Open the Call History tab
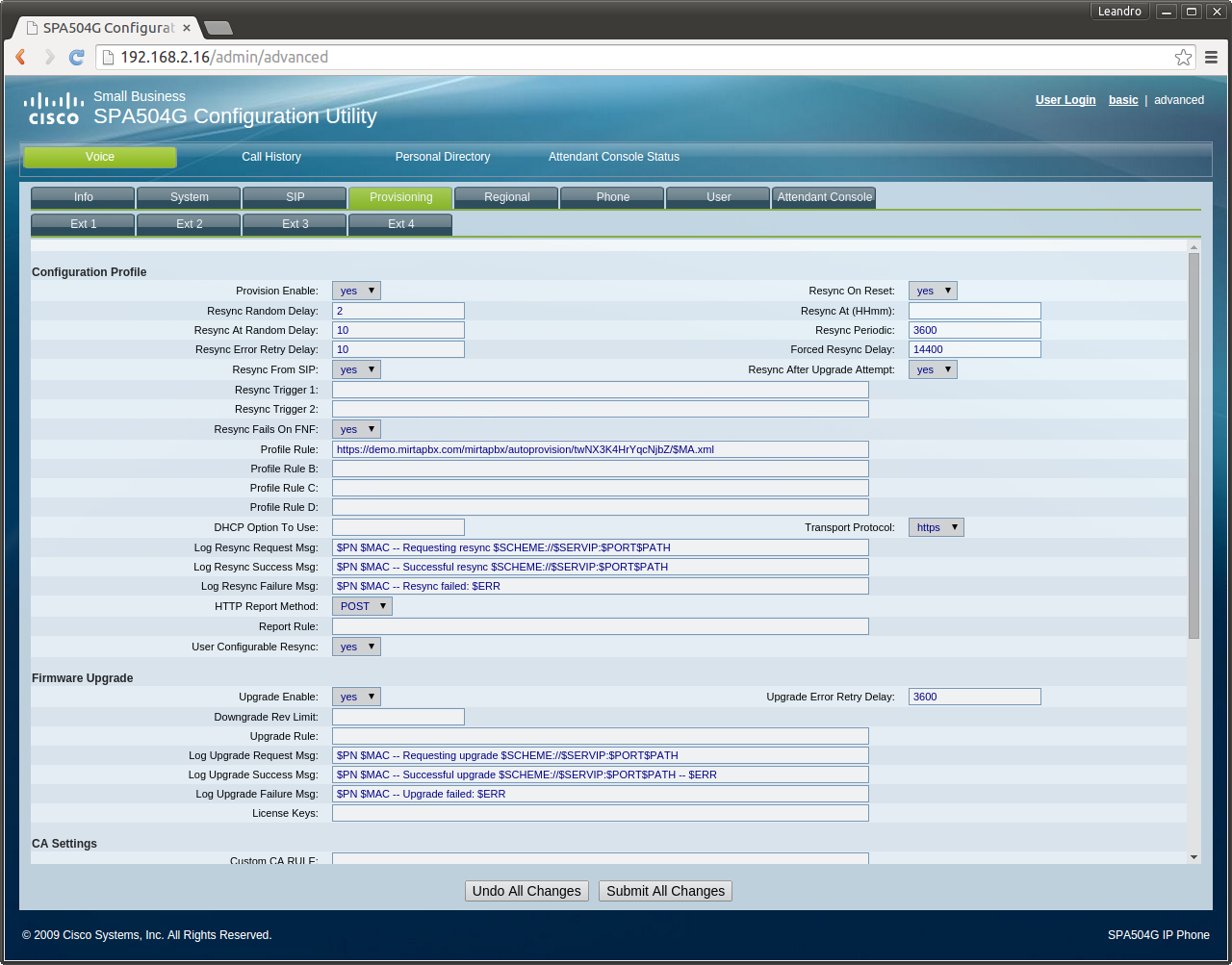The width and height of the screenshot is (1232, 965). pyautogui.click(x=271, y=157)
